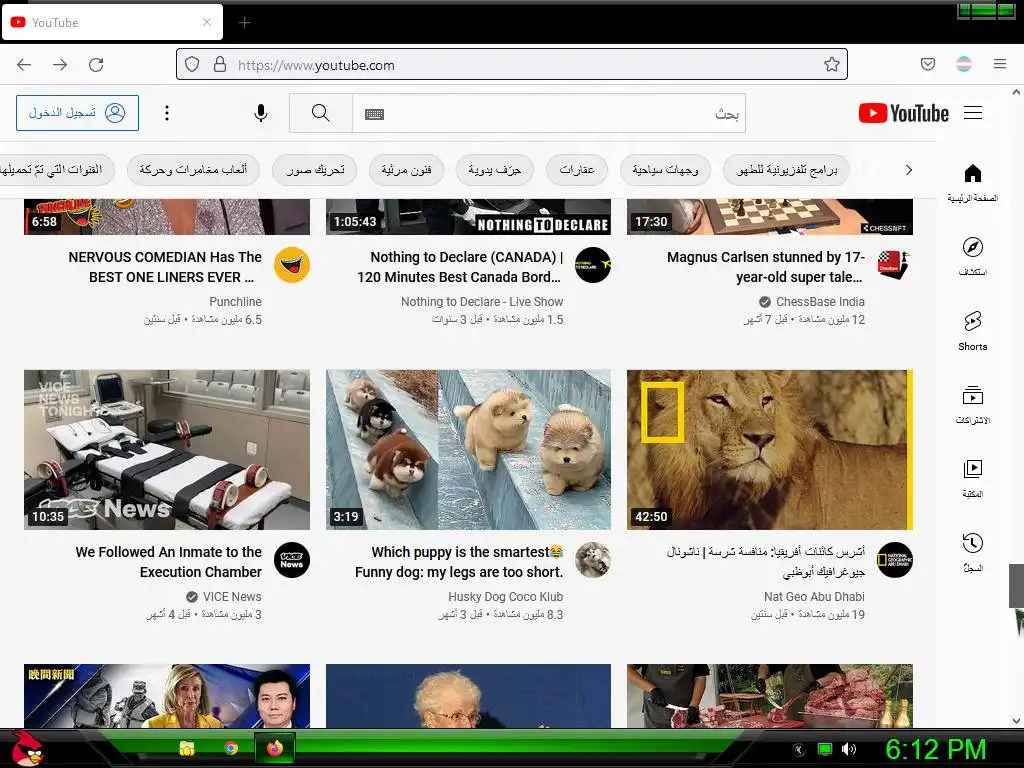The image size is (1024, 768).
Task: Open Subscriptions in the sidebar
Action: [972, 405]
